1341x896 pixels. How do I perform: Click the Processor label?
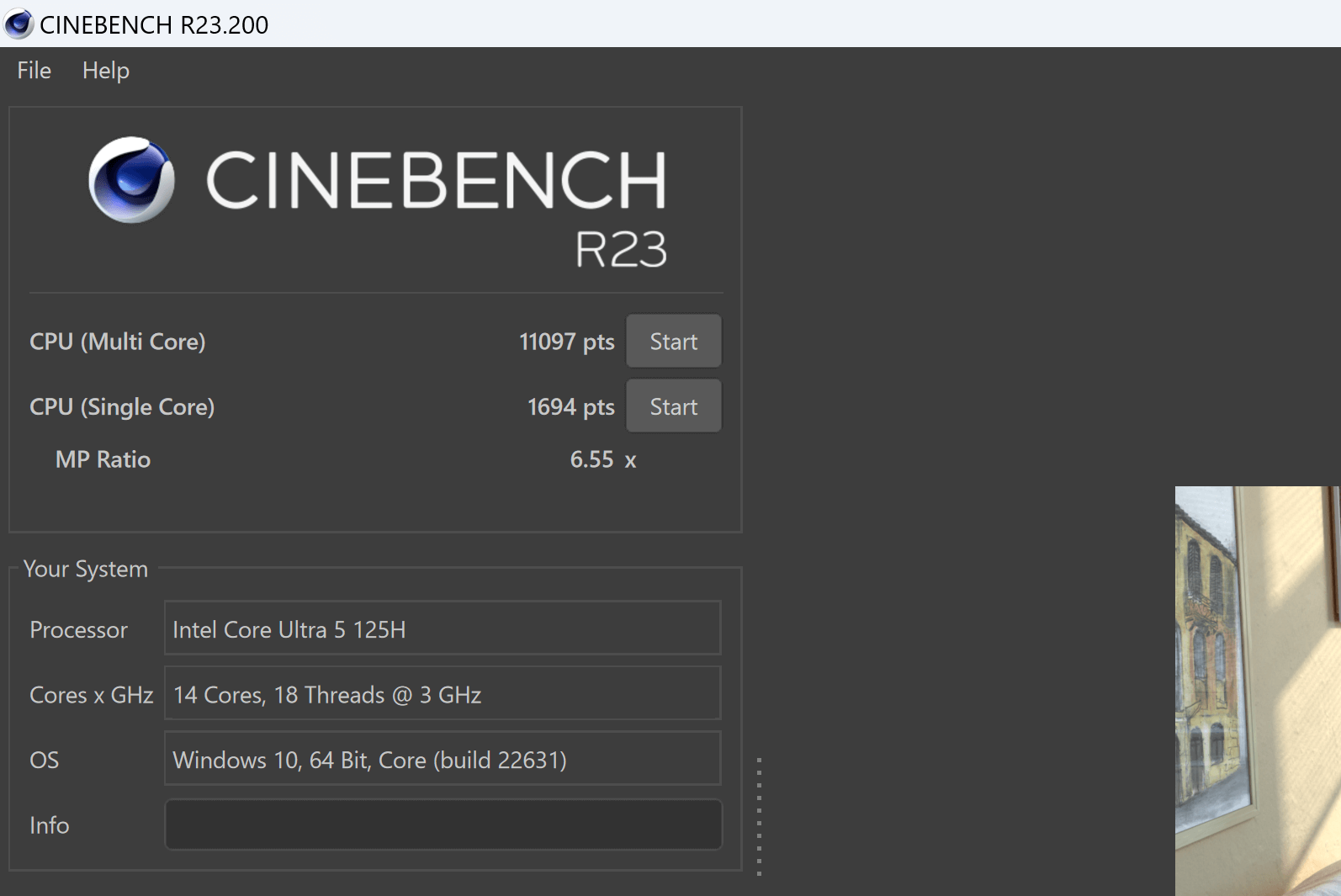click(79, 630)
